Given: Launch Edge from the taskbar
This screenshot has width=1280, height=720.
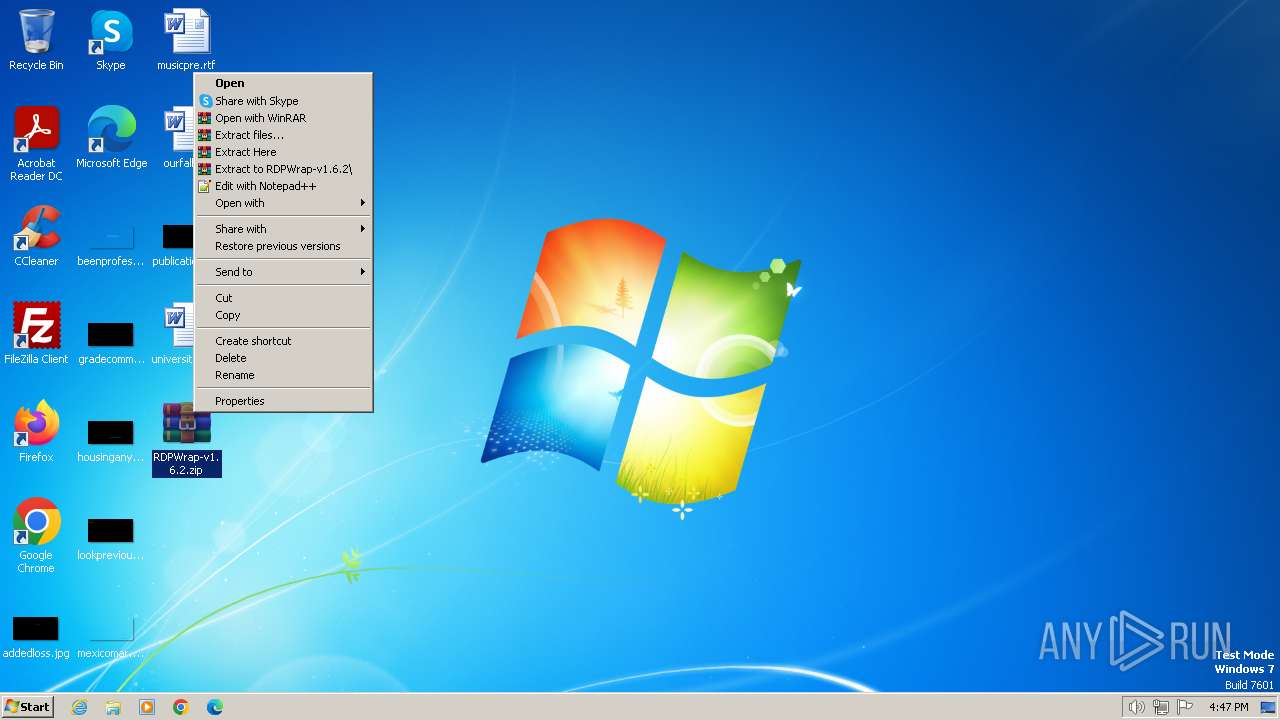Looking at the screenshot, I should point(215,707).
